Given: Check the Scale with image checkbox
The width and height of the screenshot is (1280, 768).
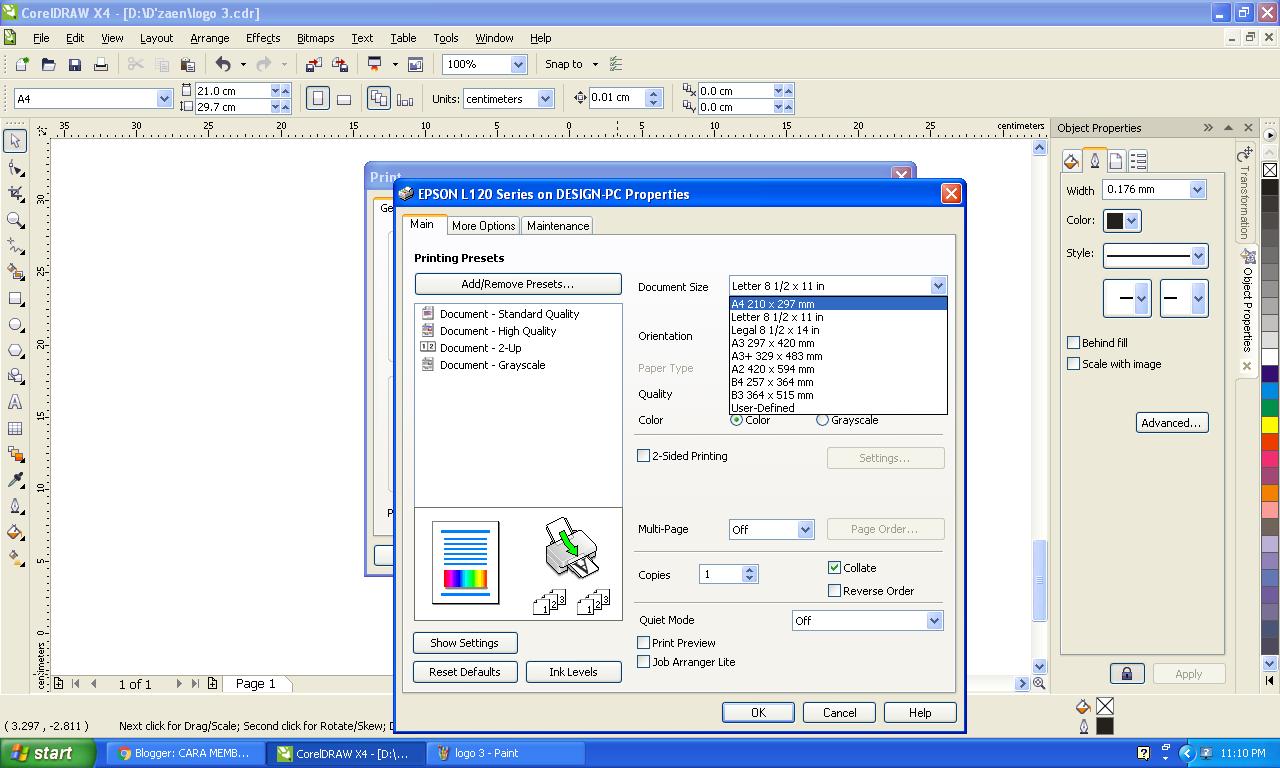Looking at the screenshot, I should tap(1073, 364).
